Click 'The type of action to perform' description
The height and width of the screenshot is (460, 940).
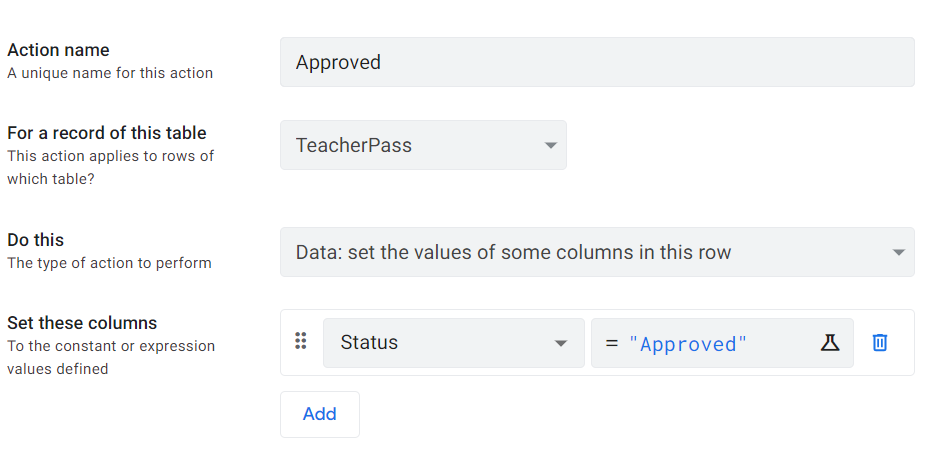tap(109, 263)
